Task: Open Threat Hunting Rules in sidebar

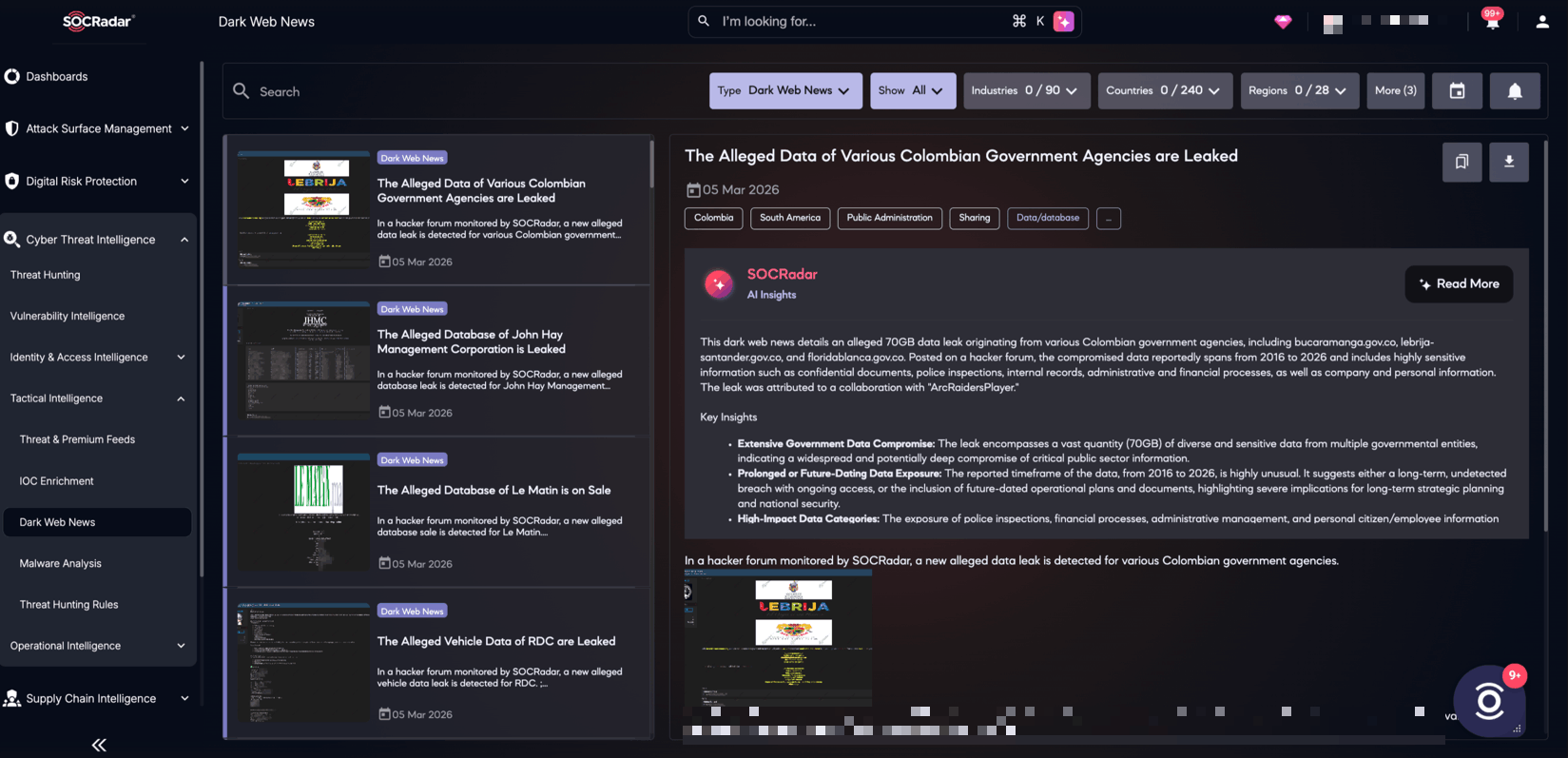Action: coord(68,605)
